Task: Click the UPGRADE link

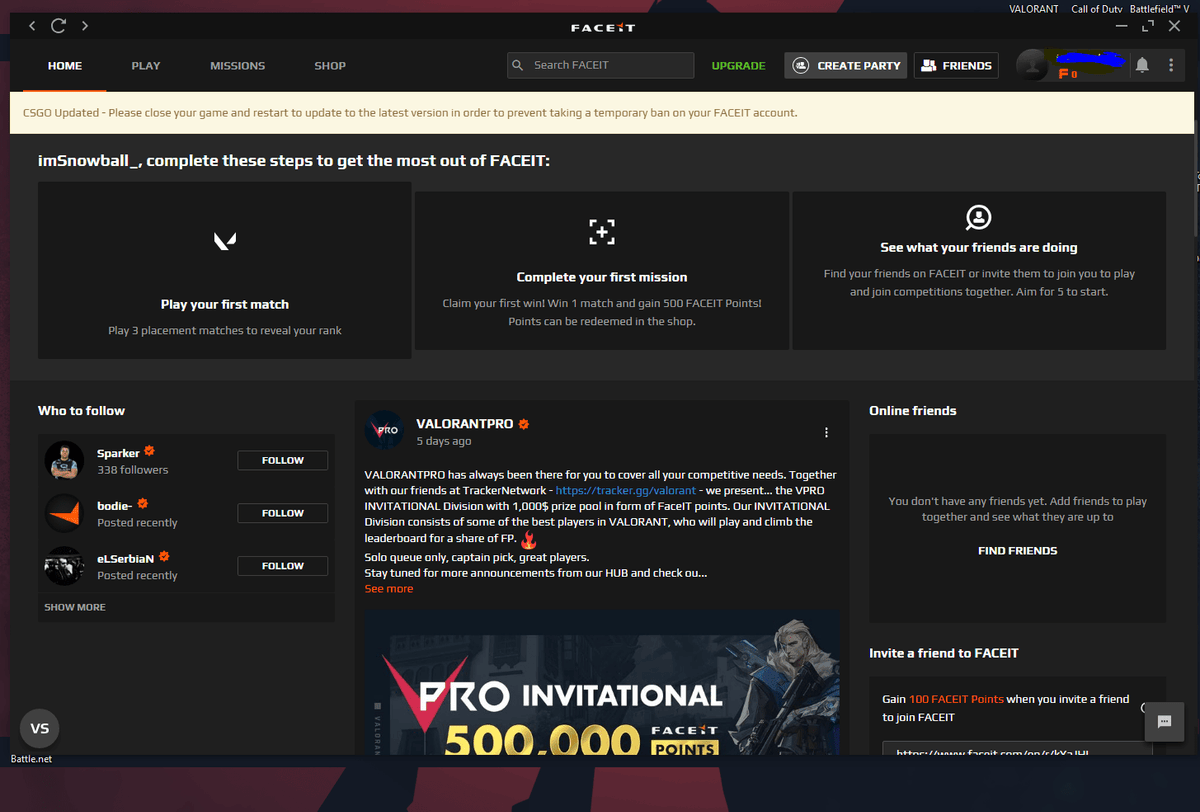Action: (x=739, y=66)
